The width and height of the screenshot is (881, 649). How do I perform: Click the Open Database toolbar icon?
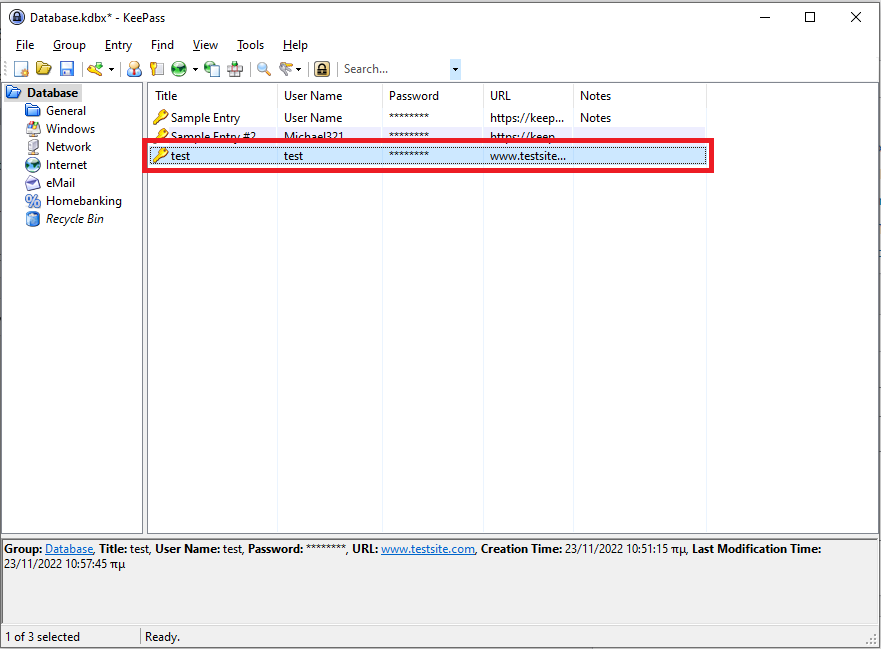43,68
